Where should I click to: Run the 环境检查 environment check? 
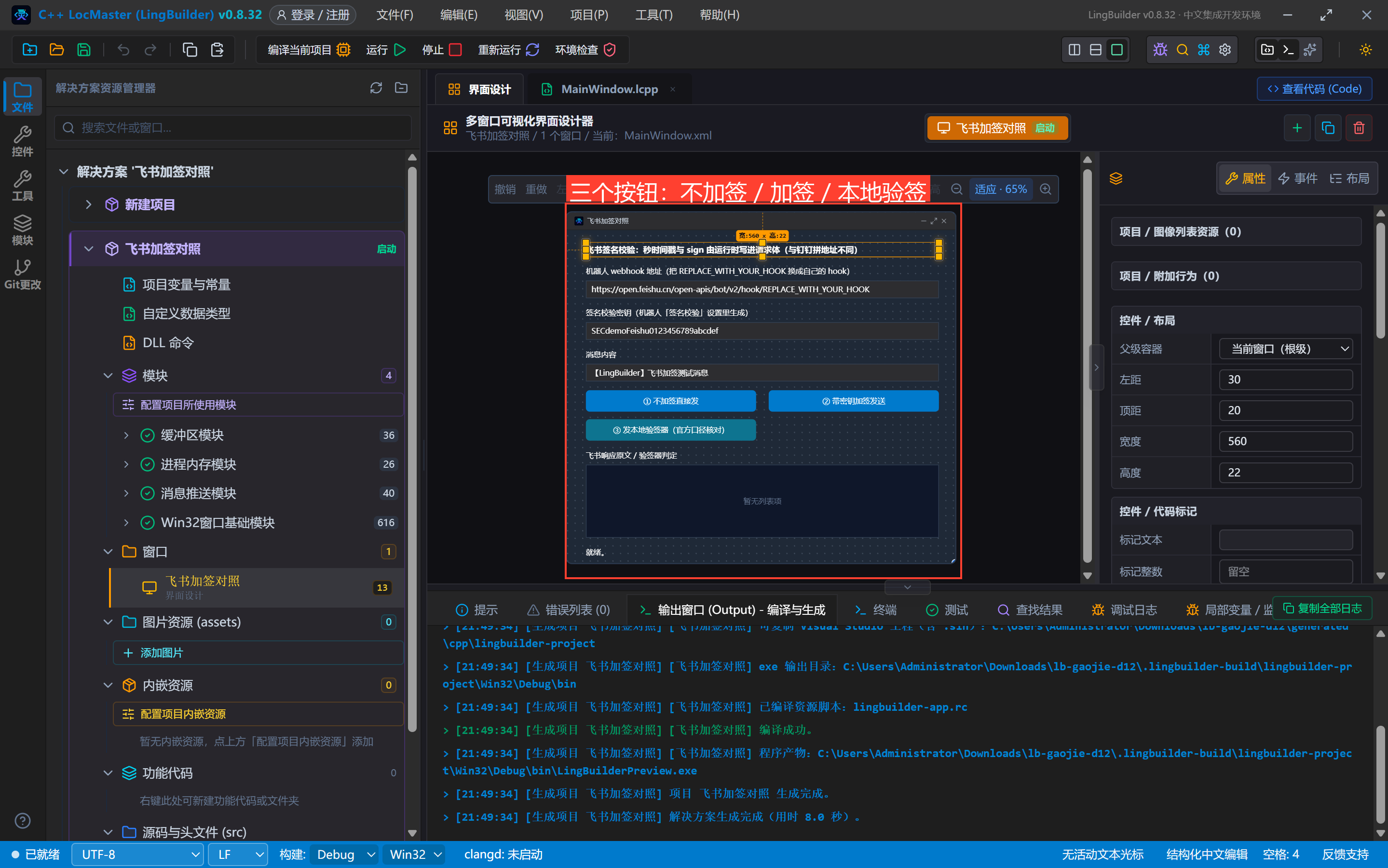(x=585, y=50)
